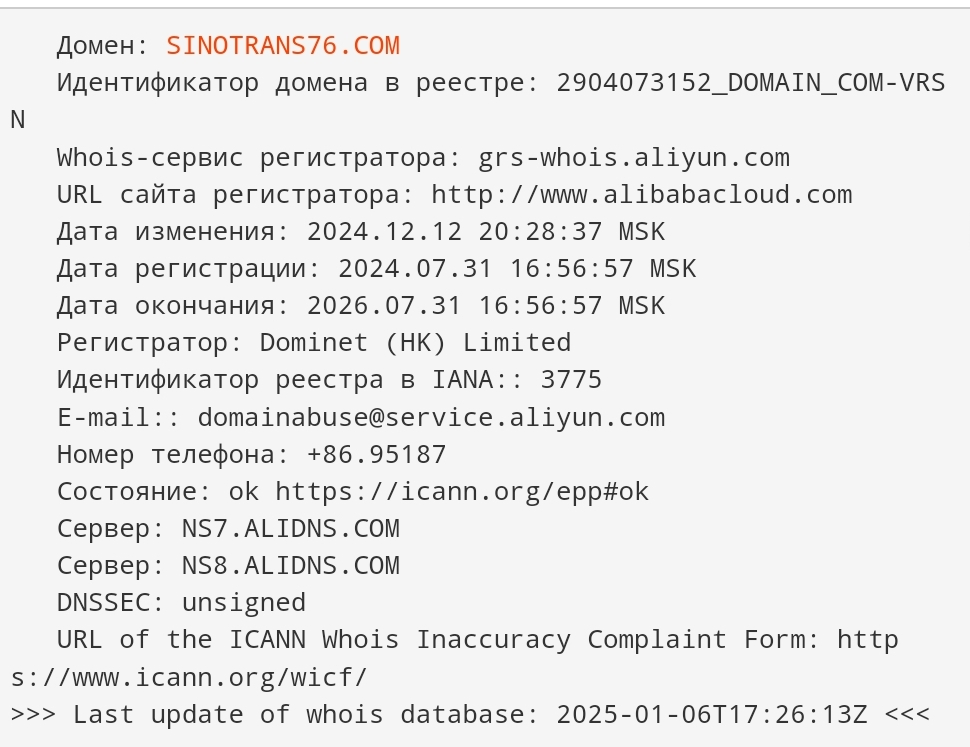Click the IANA registry ID 3775

pyautogui.click(x=571, y=380)
